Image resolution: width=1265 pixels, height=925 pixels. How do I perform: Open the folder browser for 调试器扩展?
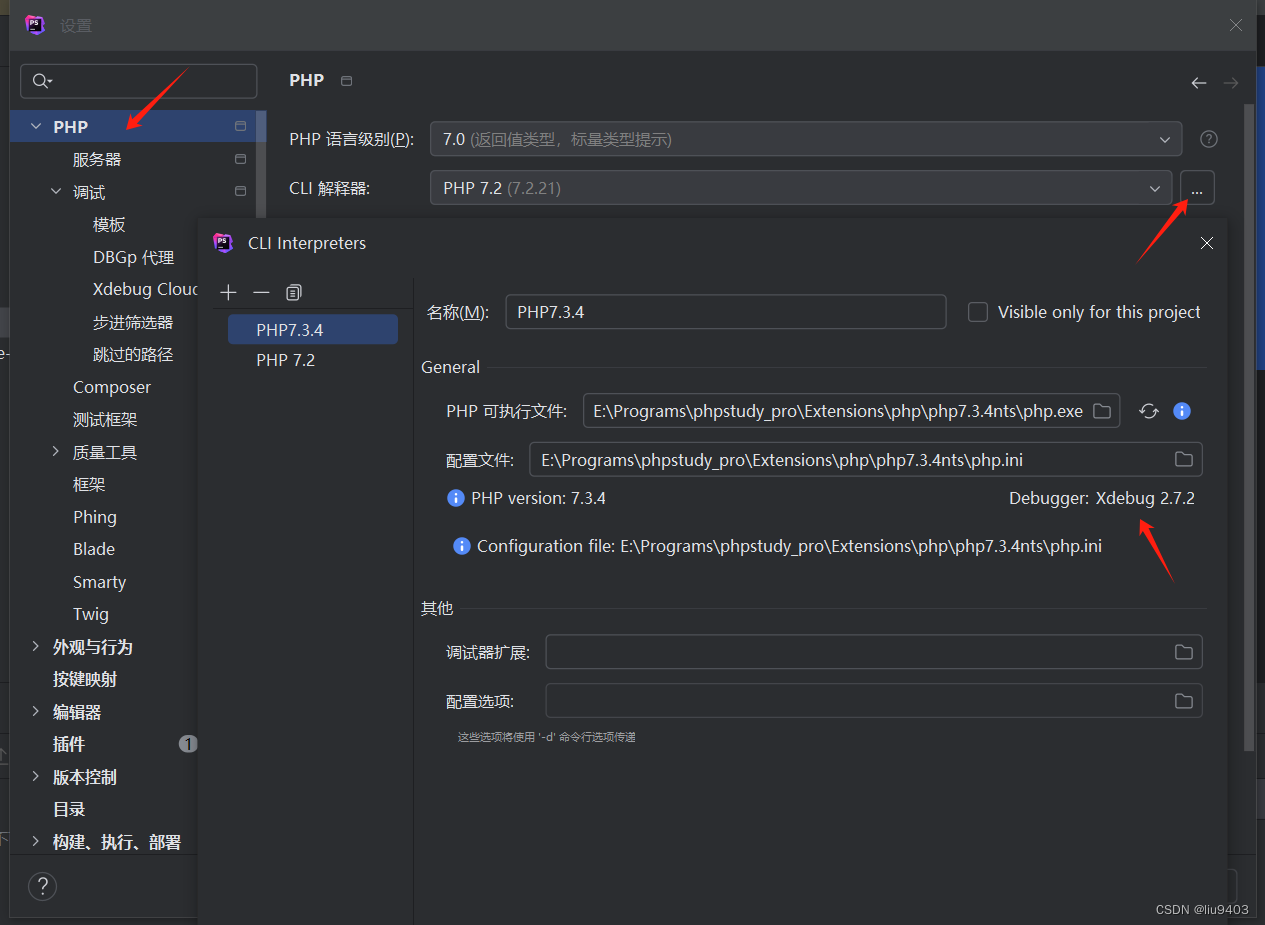click(1184, 652)
